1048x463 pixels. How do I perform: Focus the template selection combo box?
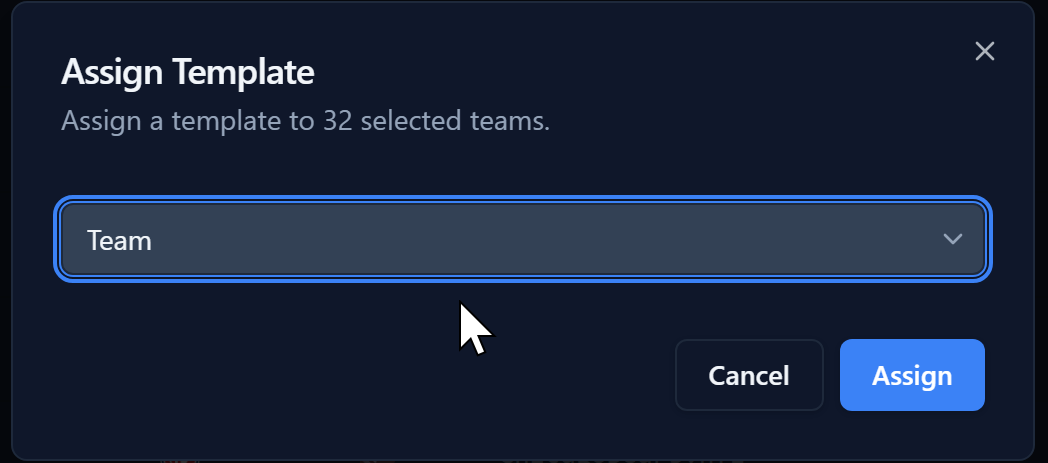pyautogui.click(x=522, y=240)
